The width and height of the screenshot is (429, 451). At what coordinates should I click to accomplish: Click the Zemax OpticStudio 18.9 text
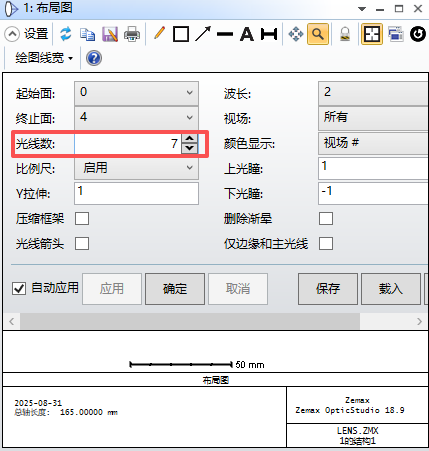350,410
